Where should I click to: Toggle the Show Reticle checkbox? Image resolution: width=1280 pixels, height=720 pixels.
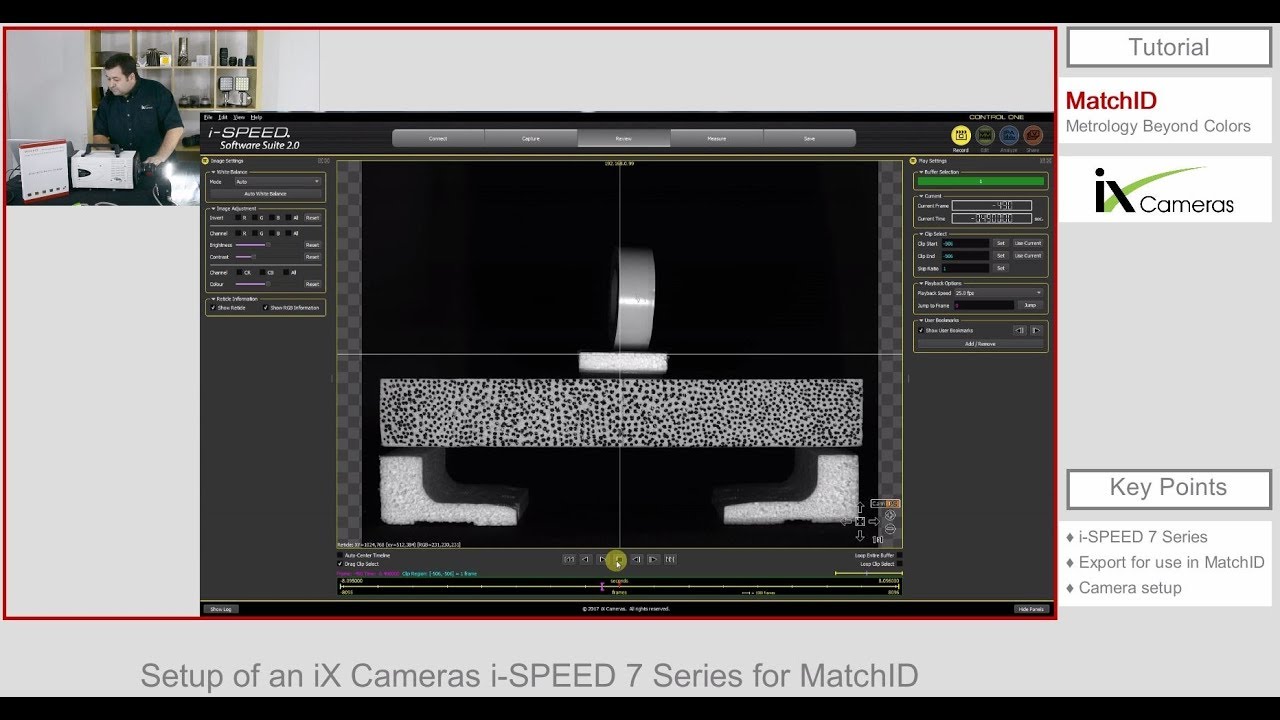tap(213, 308)
